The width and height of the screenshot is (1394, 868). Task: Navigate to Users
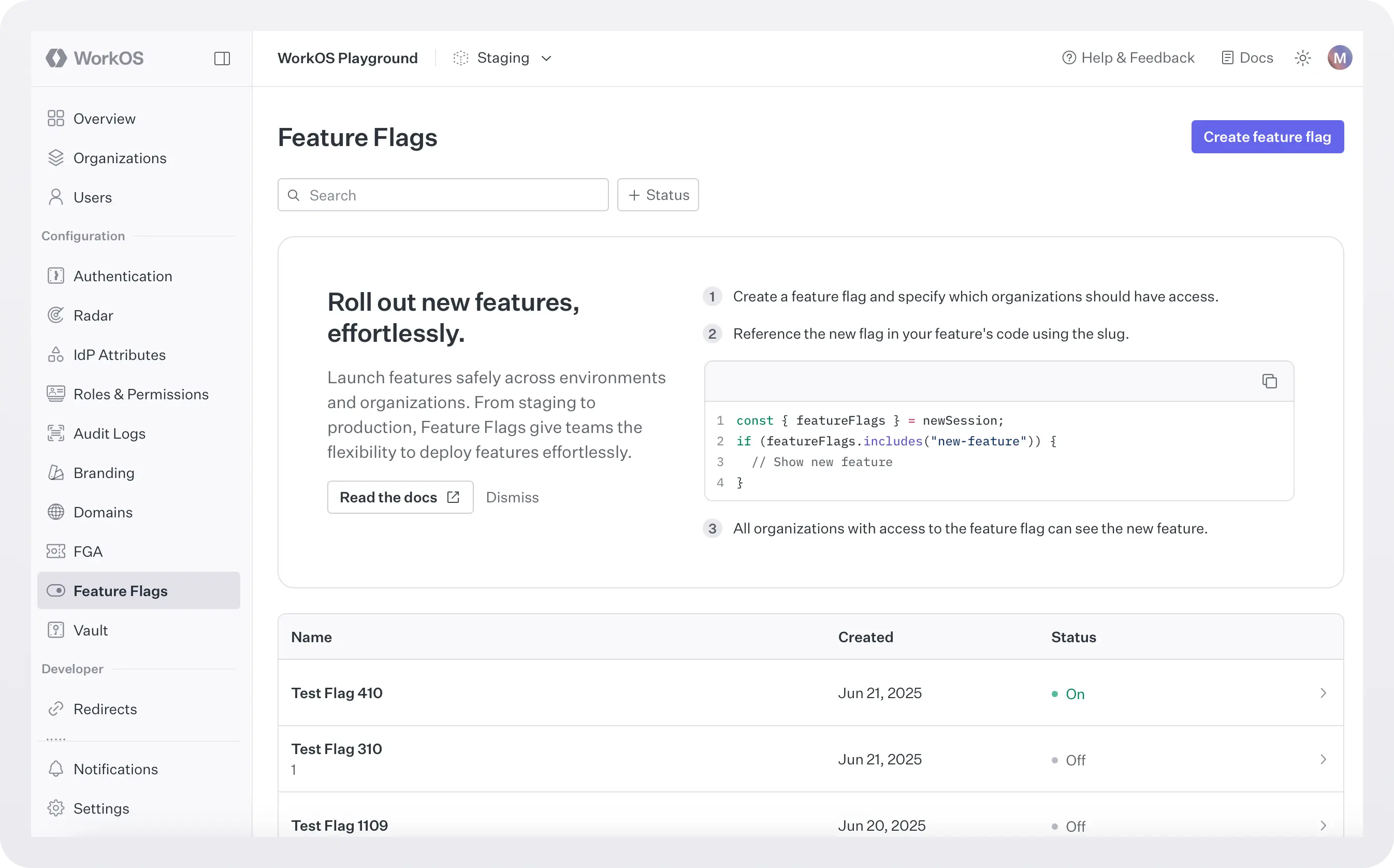(x=138, y=197)
